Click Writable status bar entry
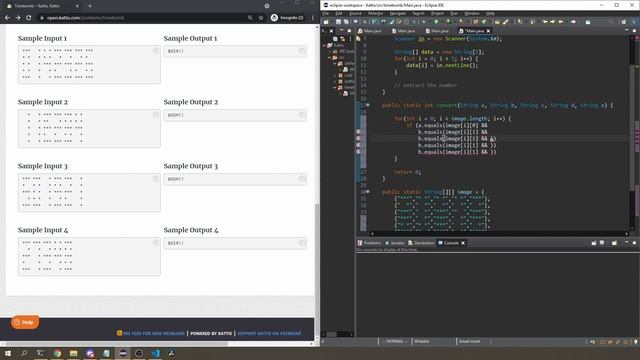Image resolution: width=640 pixels, height=360 pixels. coord(422,341)
